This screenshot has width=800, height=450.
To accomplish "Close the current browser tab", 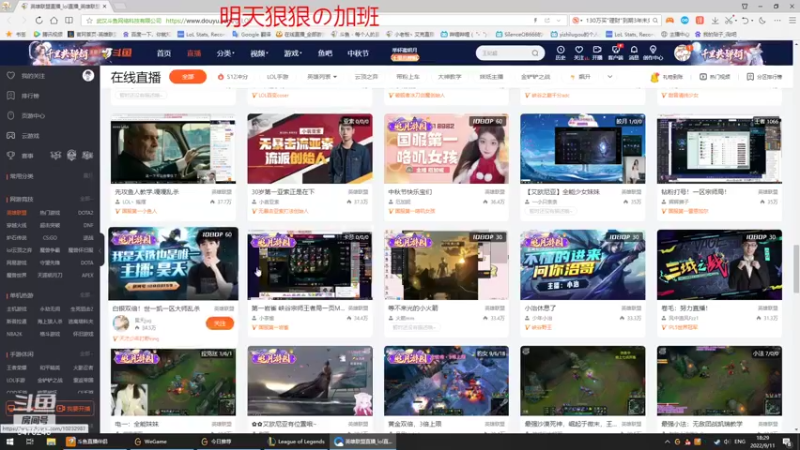I will [x=105, y=6].
